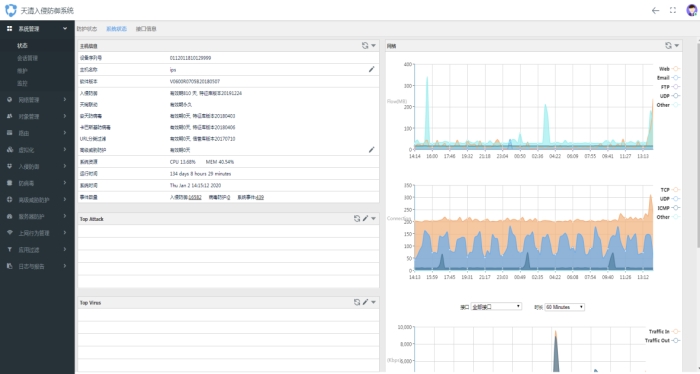
Task: Click the 'CPU 13.68%' resource value
Action: (183, 162)
